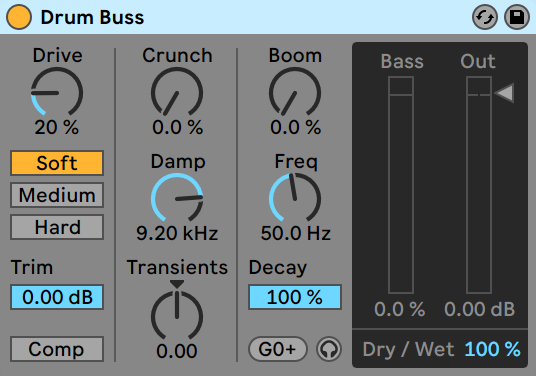The image size is (536, 376).
Task: Click the Out 0.00 dB readout
Action: click(x=479, y=309)
